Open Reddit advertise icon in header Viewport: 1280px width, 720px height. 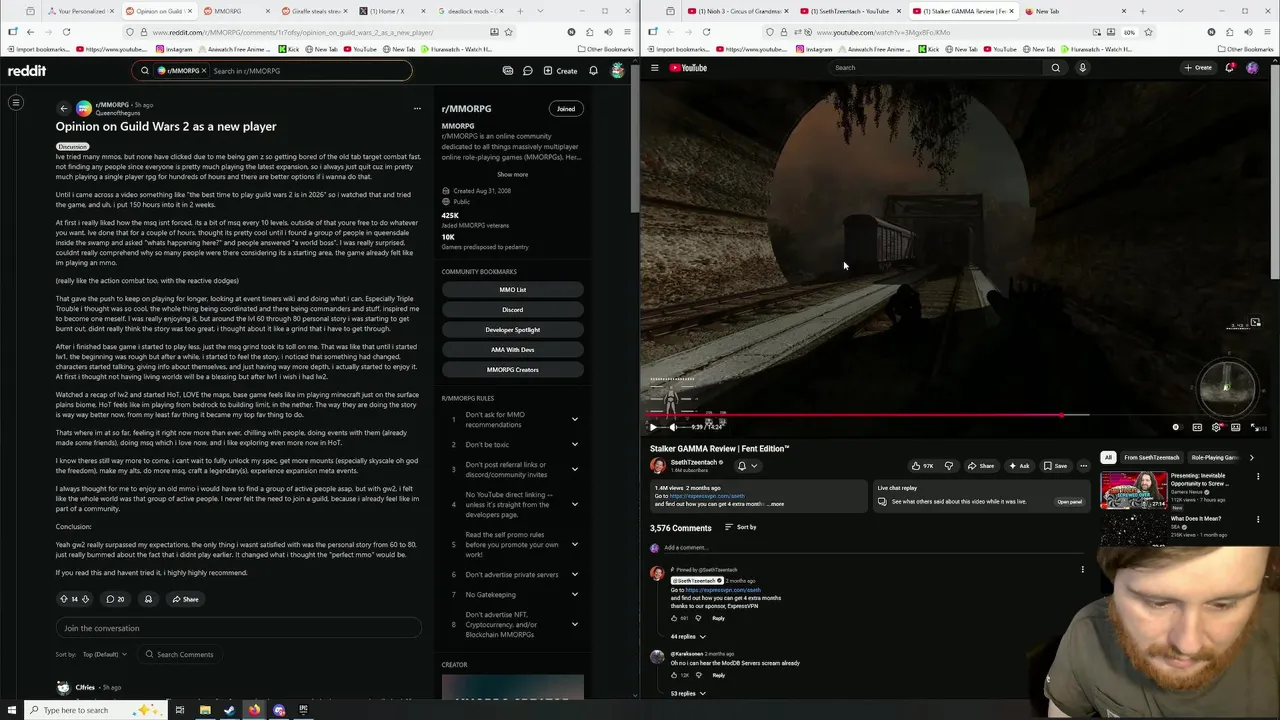tap(508, 71)
